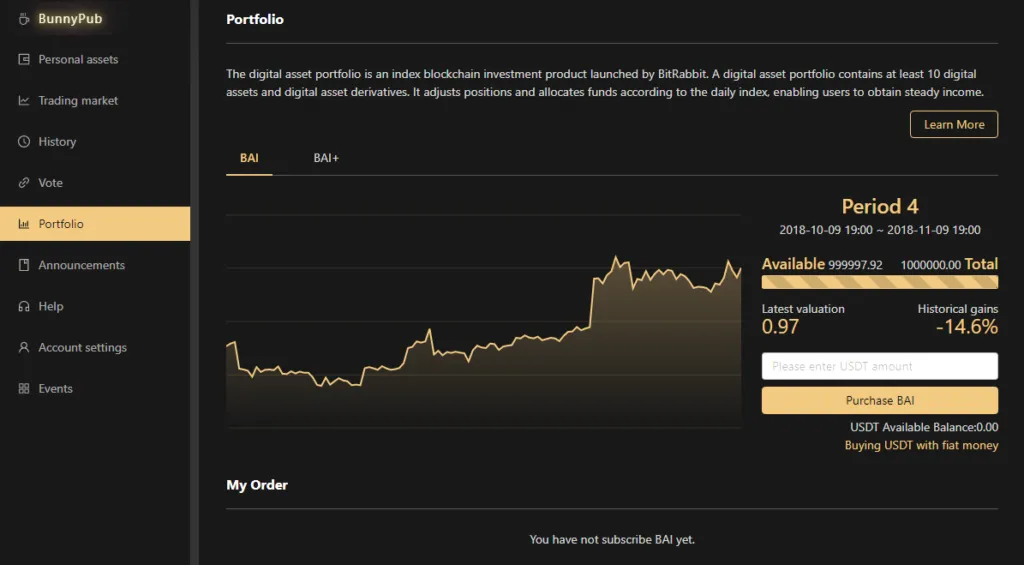Select the BAI tab
The width and height of the screenshot is (1024, 565).
coord(249,158)
